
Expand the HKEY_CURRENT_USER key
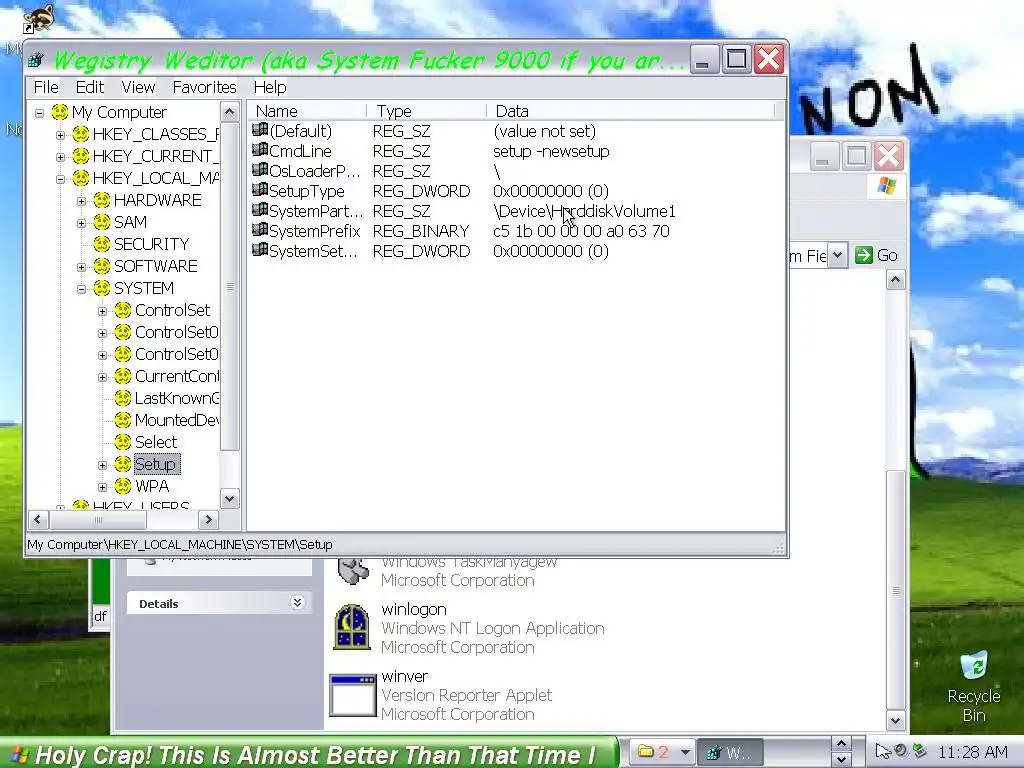coord(61,157)
